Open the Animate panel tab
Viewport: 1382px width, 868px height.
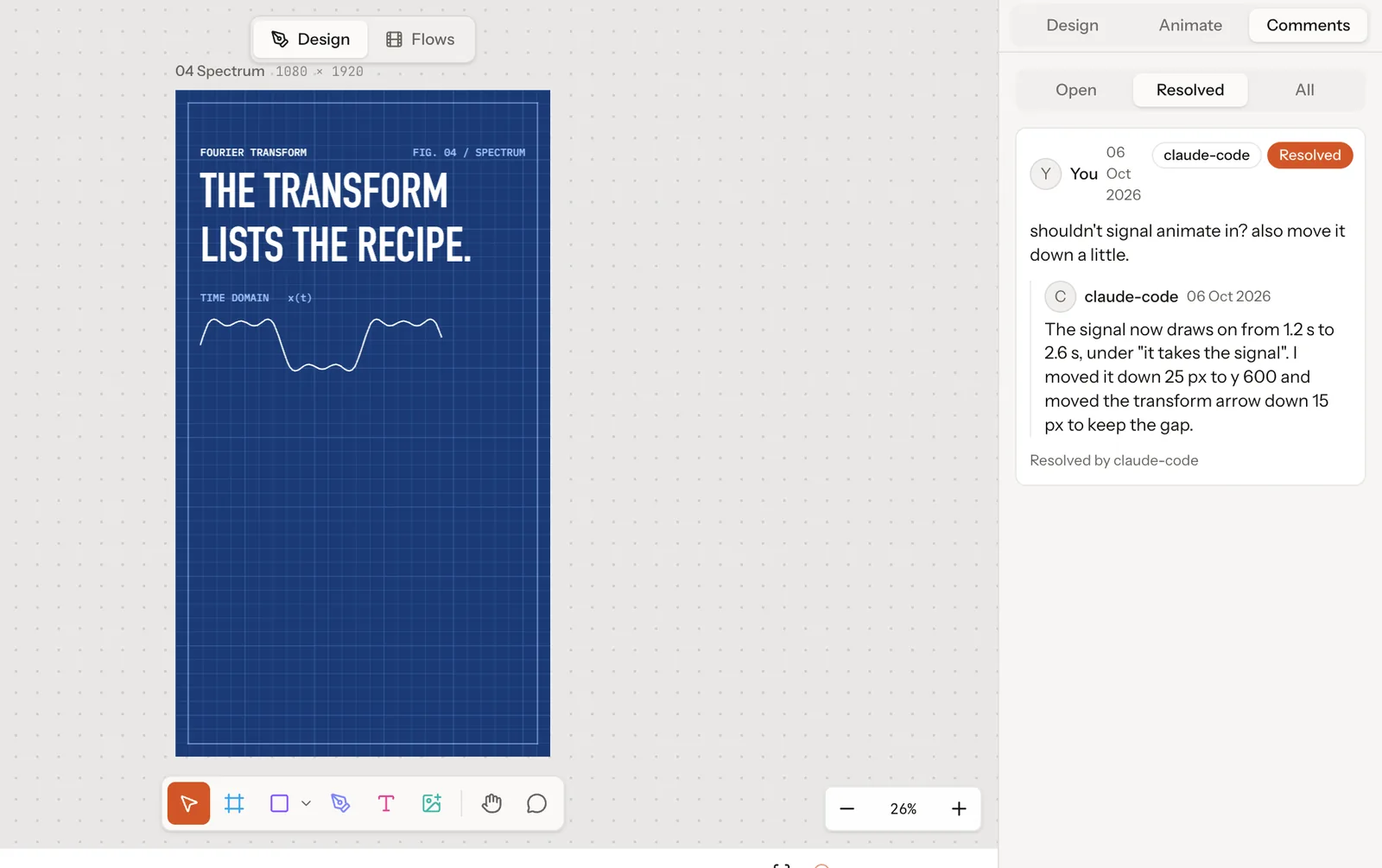(x=1190, y=25)
